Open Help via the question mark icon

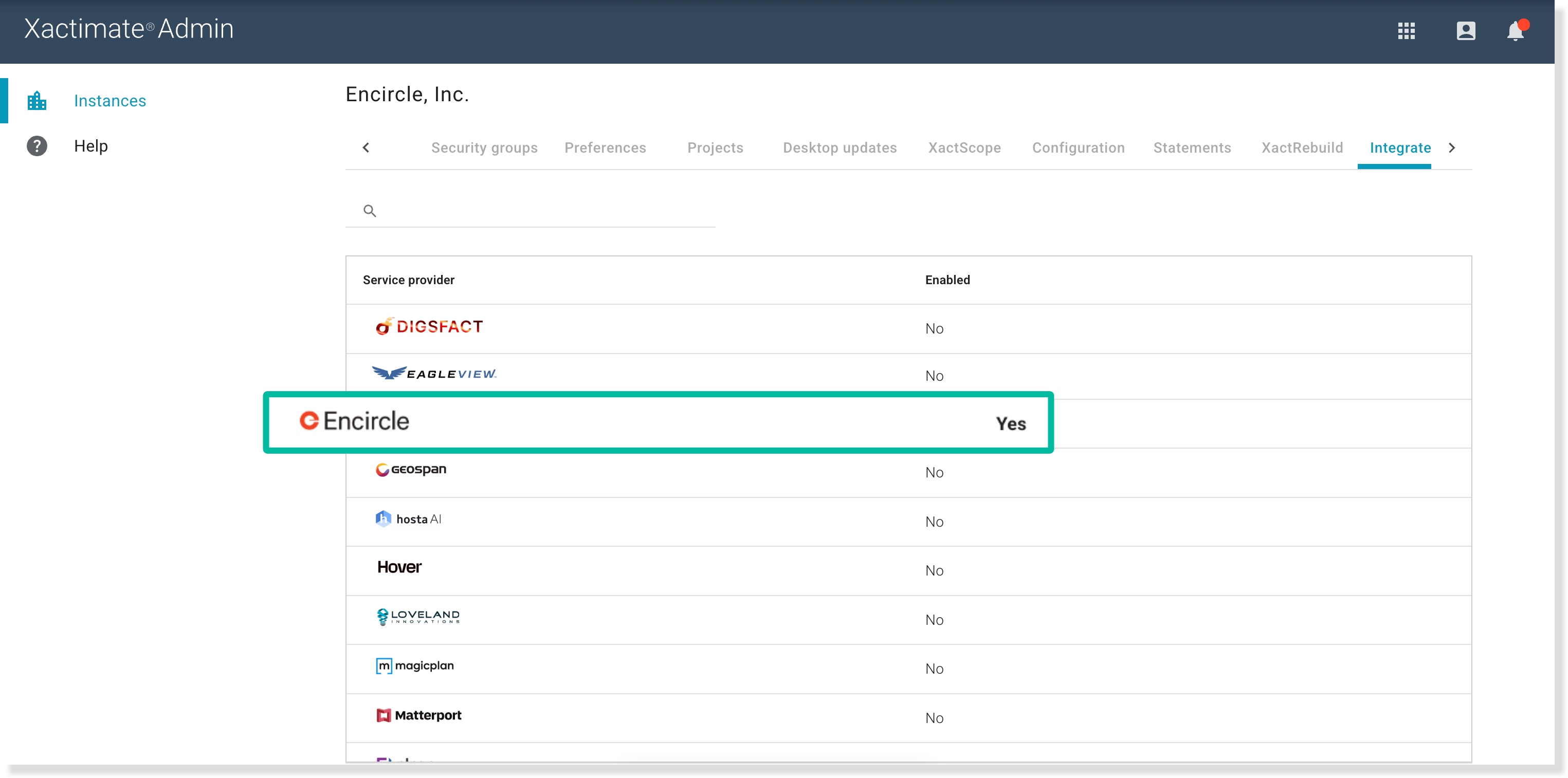click(x=37, y=145)
